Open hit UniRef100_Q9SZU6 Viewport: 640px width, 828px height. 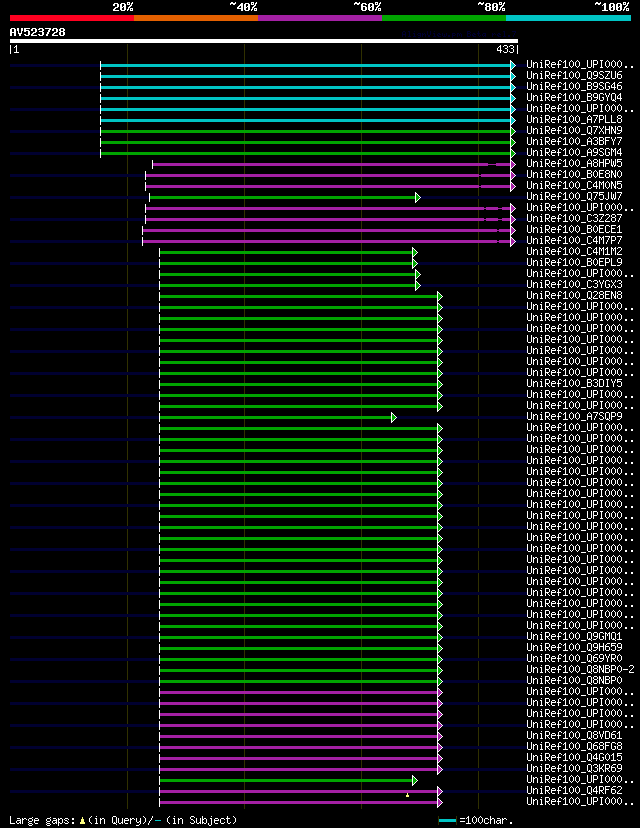tap(574, 76)
